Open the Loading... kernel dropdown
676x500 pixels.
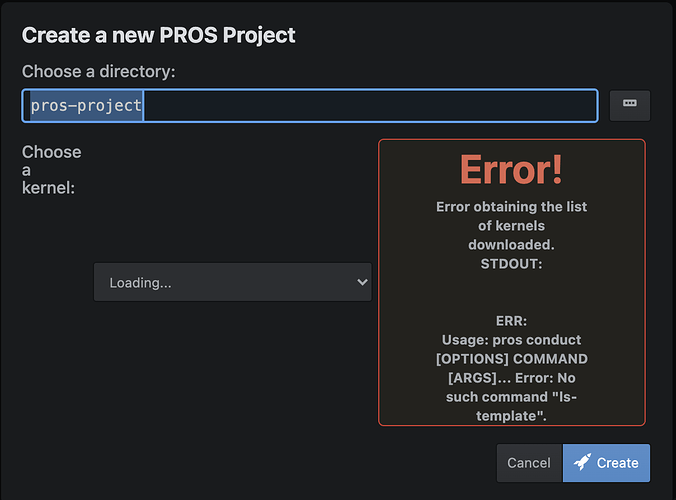(x=232, y=282)
